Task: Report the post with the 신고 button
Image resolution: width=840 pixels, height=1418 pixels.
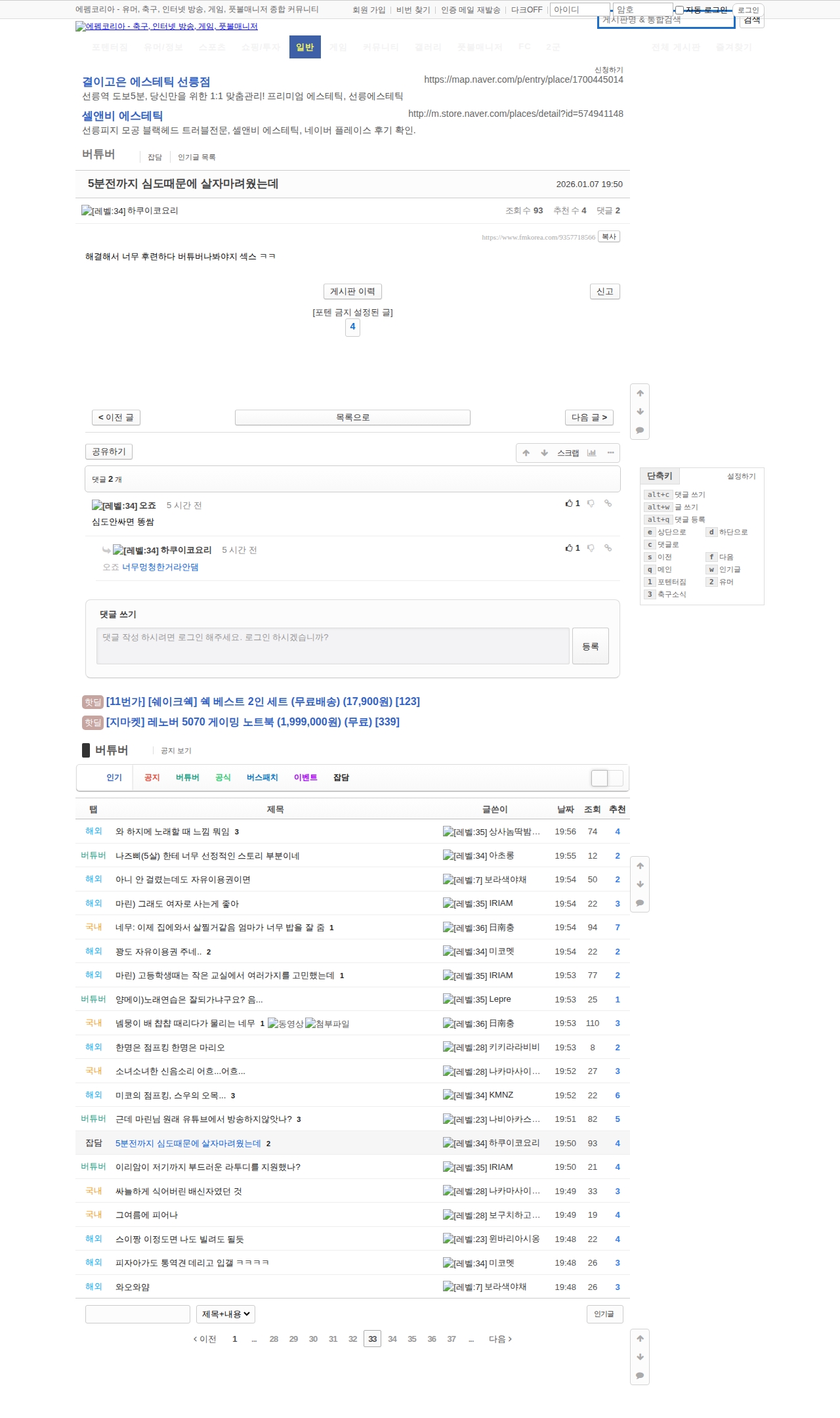Action: (x=604, y=291)
